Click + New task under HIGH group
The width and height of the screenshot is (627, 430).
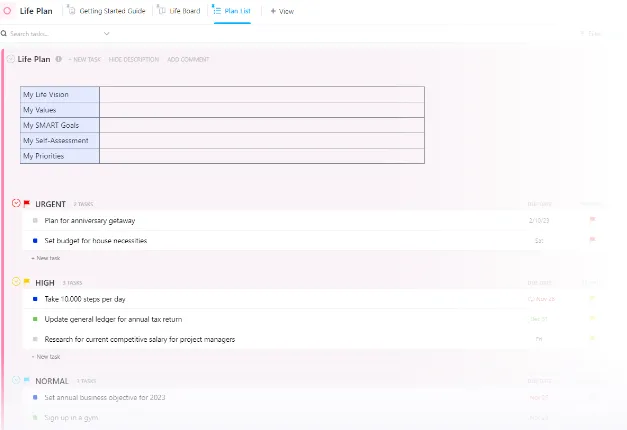(x=46, y=356)
